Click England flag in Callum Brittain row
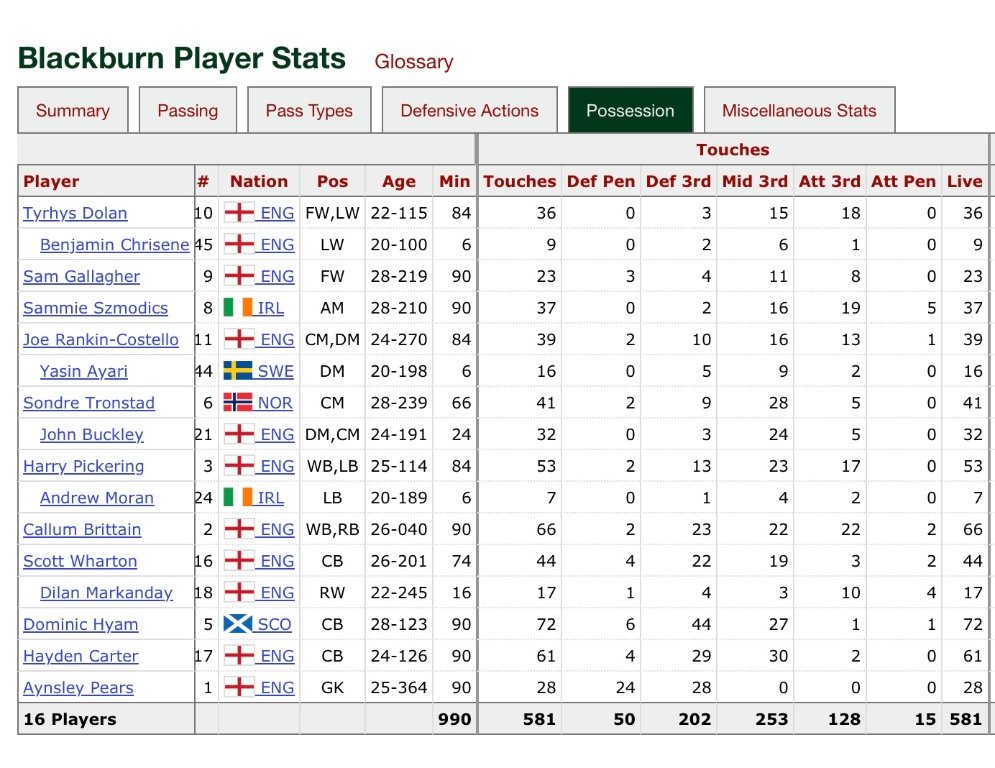995x768 pixels. point(238,530)
